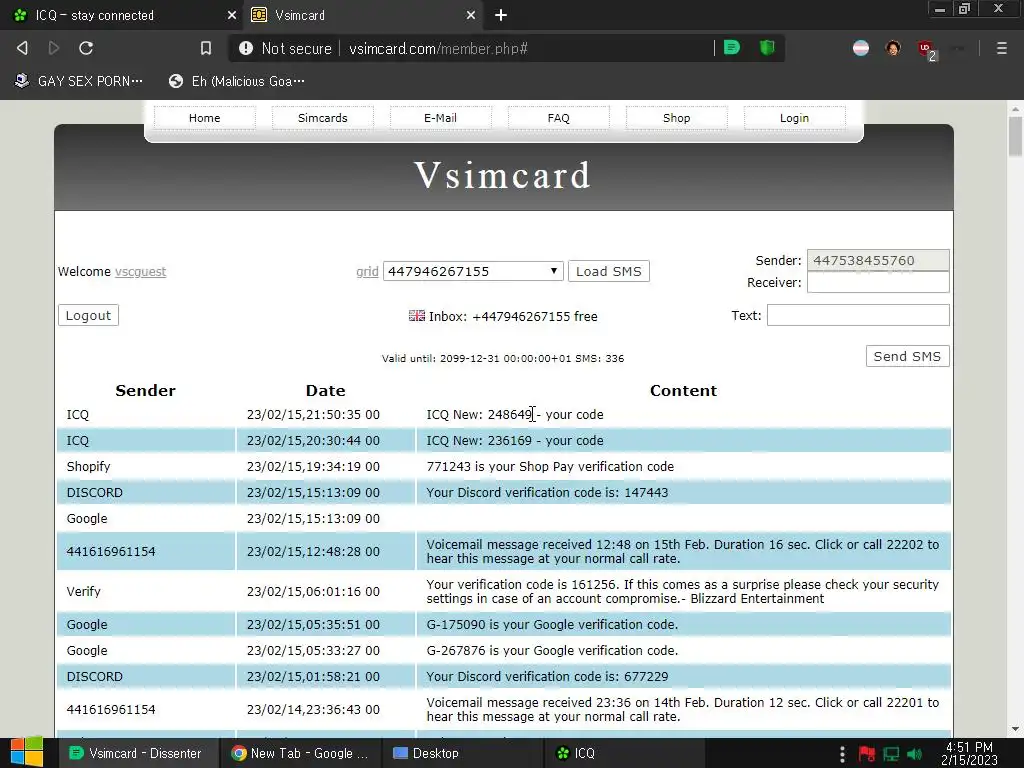Image resolution: width=1024 pixels, height=768 pixels.
Task: Open the Home menu item
Action: (204, 118)
